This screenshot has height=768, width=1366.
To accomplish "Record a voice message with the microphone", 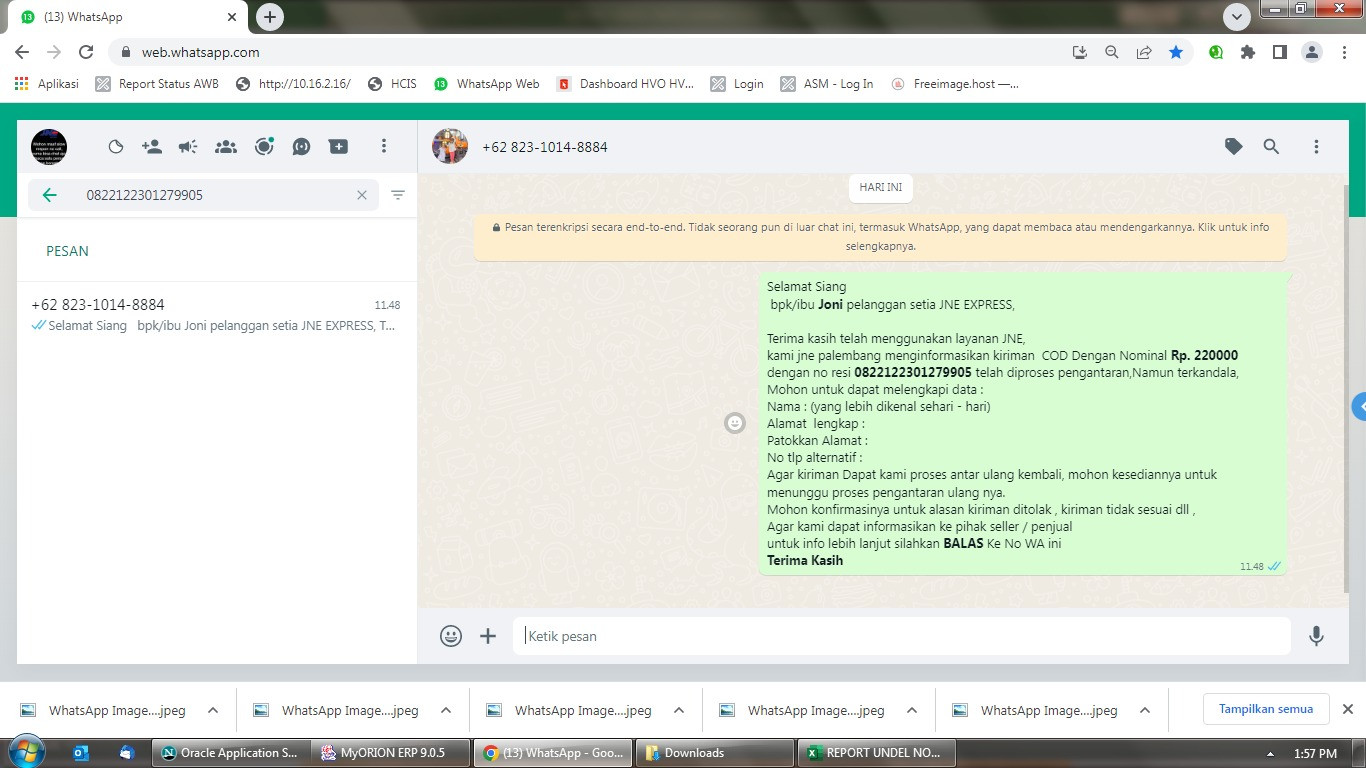I will click(x=1316, y=636).
